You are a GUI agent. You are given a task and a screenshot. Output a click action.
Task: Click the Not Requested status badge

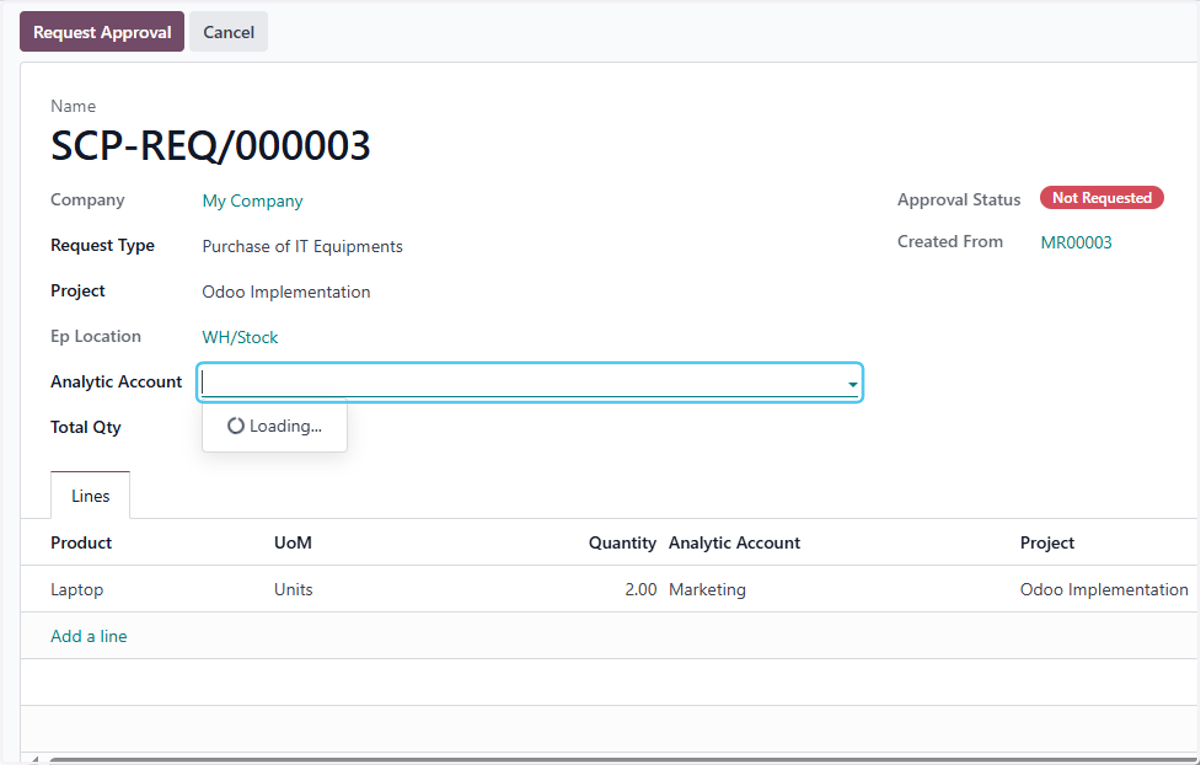coord(1102,198)
